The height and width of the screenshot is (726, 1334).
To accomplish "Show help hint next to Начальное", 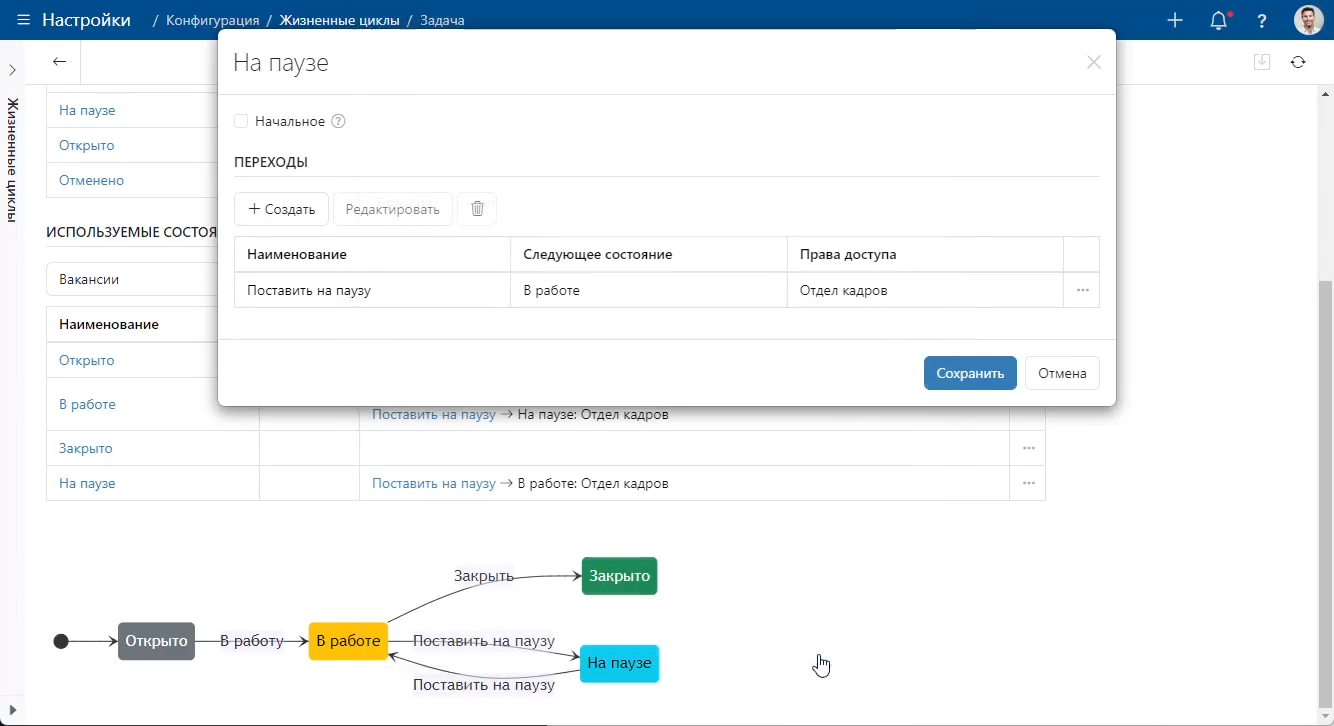I will (x=338, y=121).
